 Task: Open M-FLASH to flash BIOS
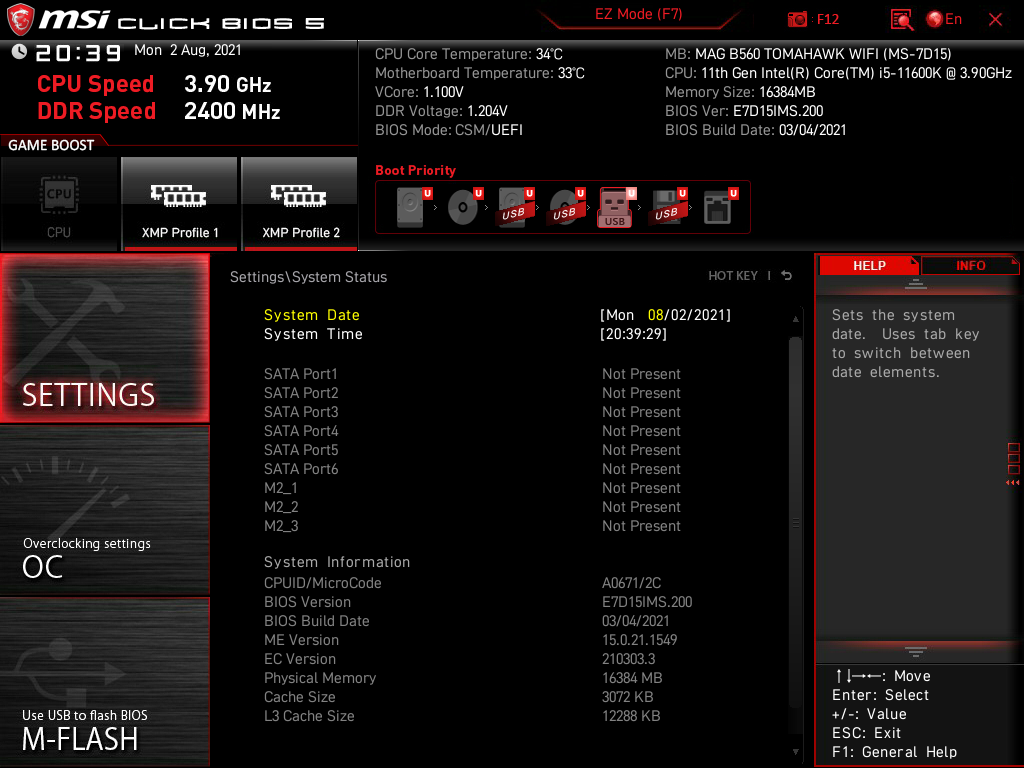(x=104, y=682)
